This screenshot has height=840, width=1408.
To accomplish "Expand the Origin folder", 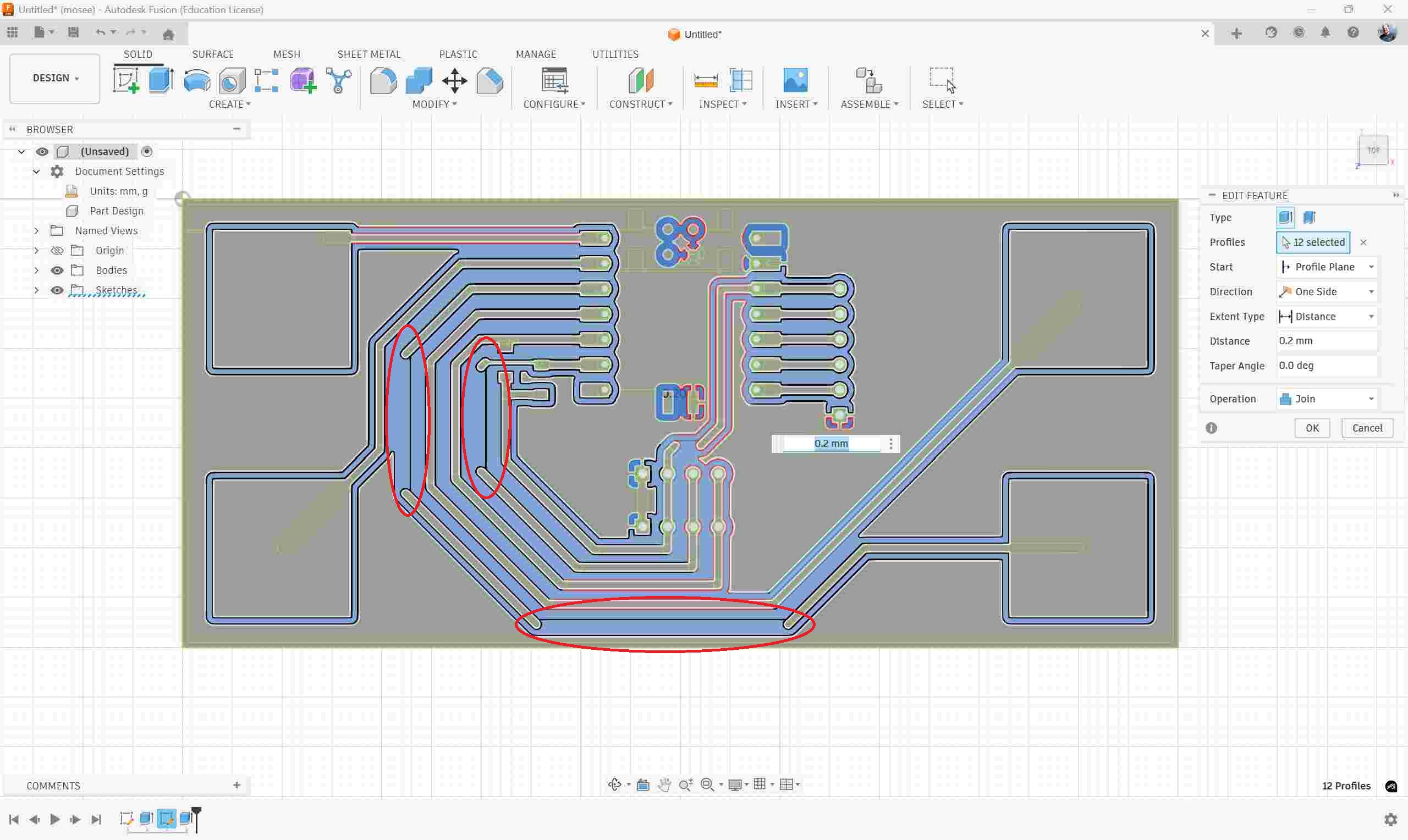I will click(x=36, y=251).
